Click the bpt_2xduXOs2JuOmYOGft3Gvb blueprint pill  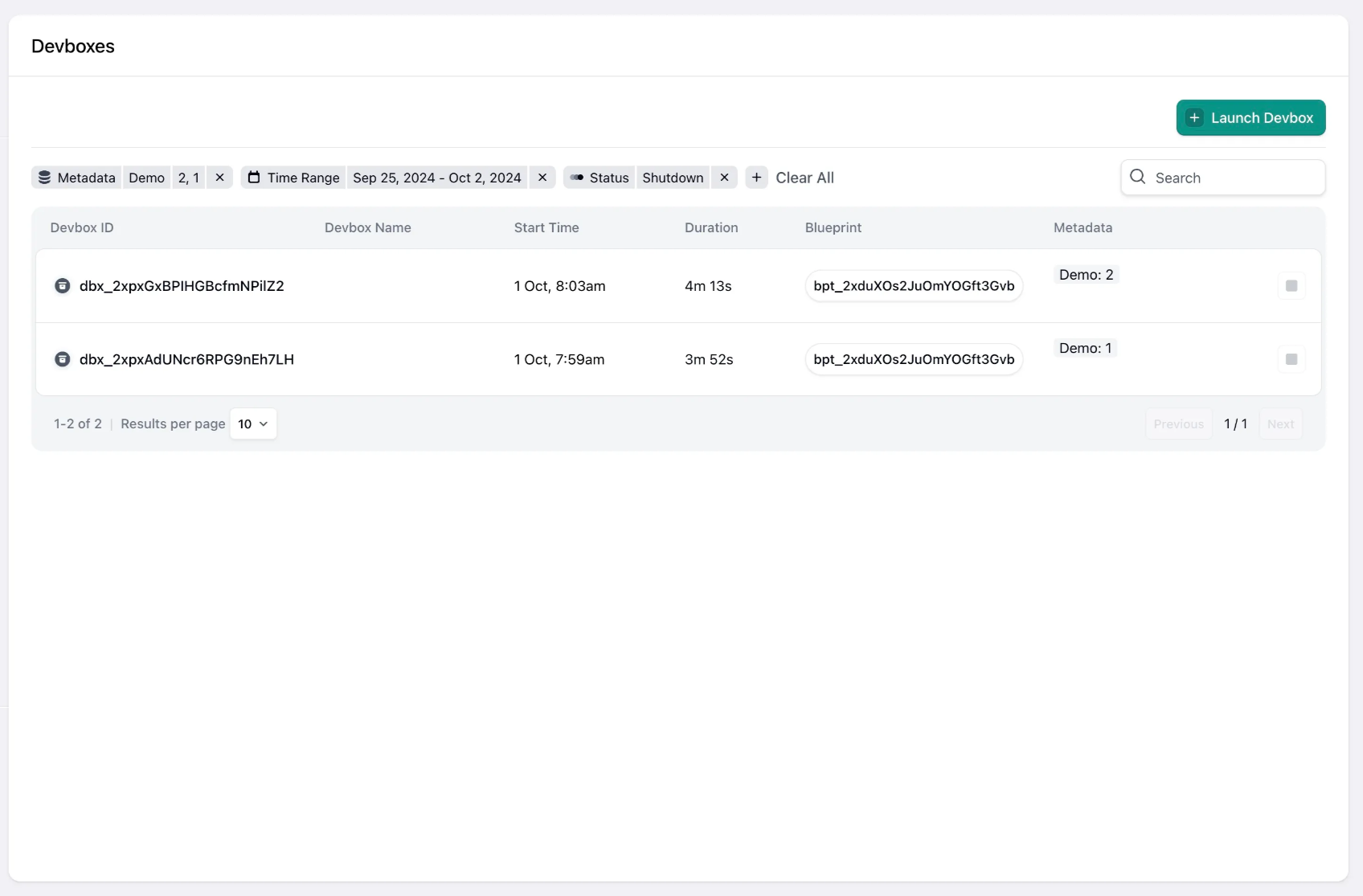pos(913,286)
